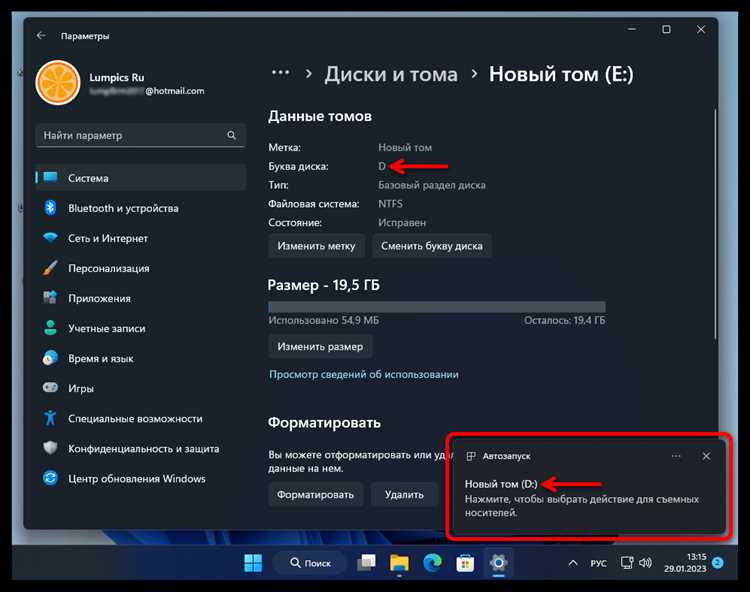The image size is (750, 592).
Task: Select Сеть и Интернет category
Action: pos(141,238)
